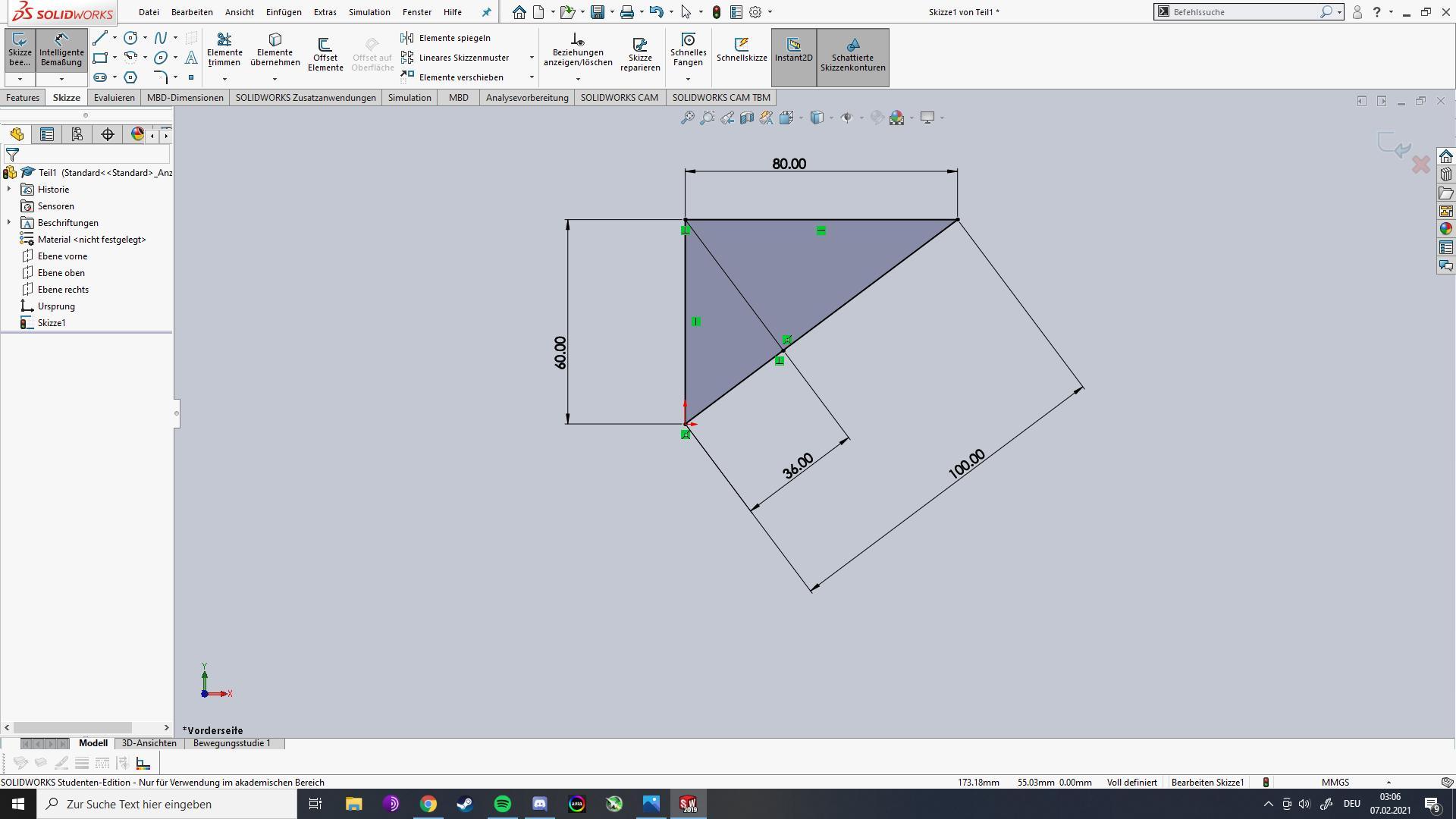Click Offset Elemente tool
Image resolution: width=1456 pixels, height=819 pixels.
click(325, 53)
